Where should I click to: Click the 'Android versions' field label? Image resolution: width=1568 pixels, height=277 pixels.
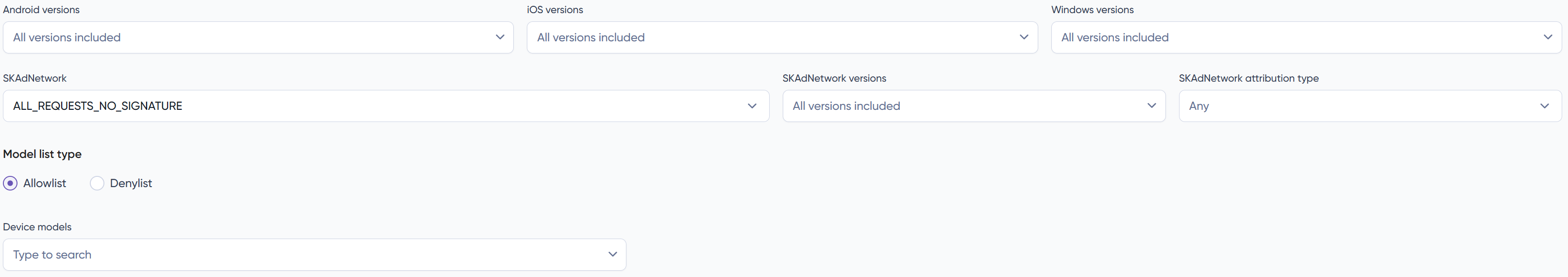[x=41, y=10]
